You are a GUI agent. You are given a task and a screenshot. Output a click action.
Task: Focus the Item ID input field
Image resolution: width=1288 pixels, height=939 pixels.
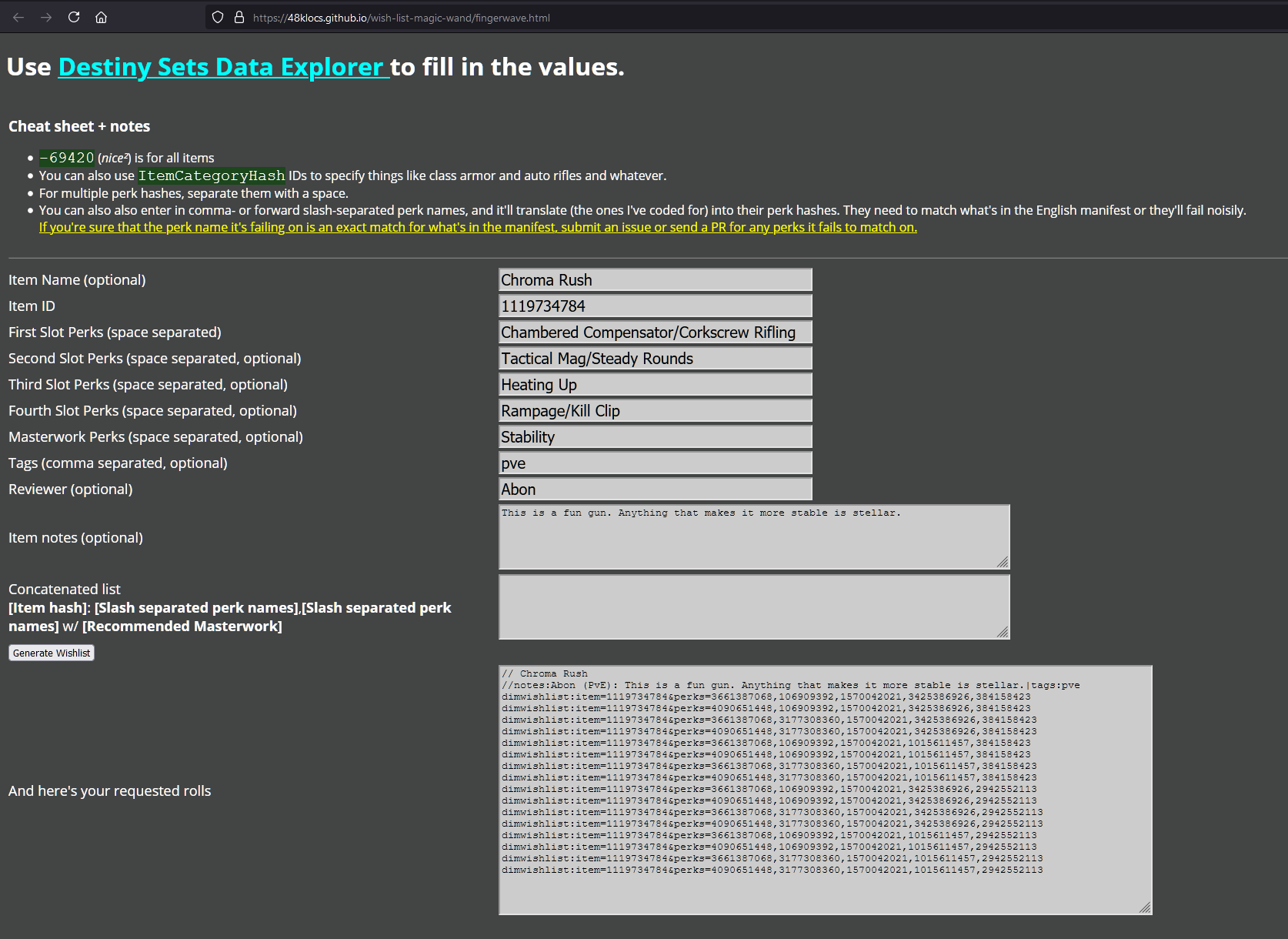(x=655, y=306)
